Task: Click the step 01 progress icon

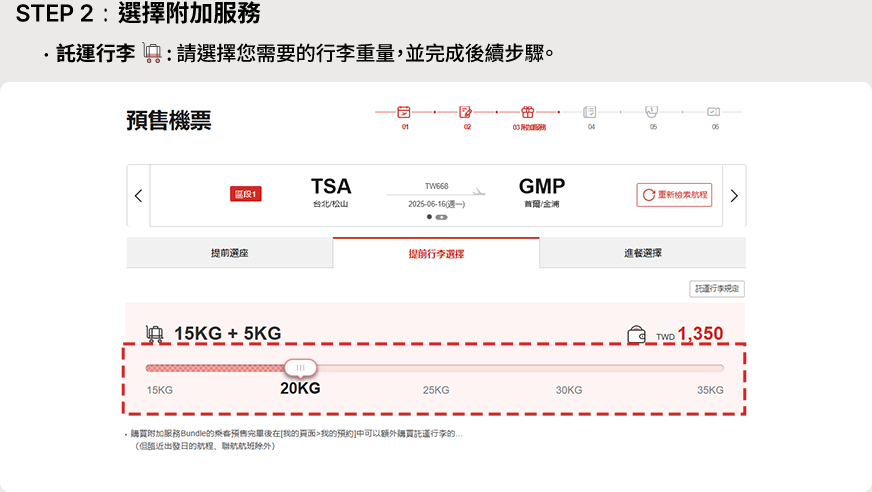Action: click(x=404, y=112)
